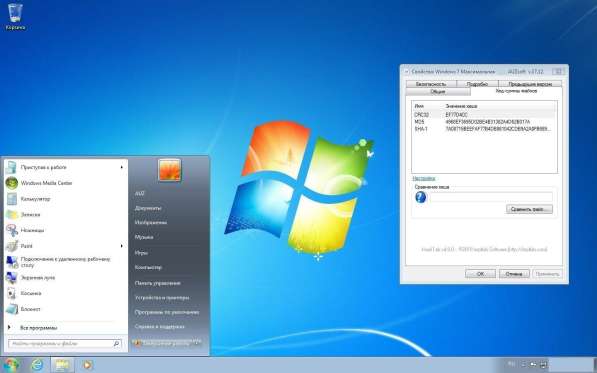Click the hash comparison input field

point(491,197)
